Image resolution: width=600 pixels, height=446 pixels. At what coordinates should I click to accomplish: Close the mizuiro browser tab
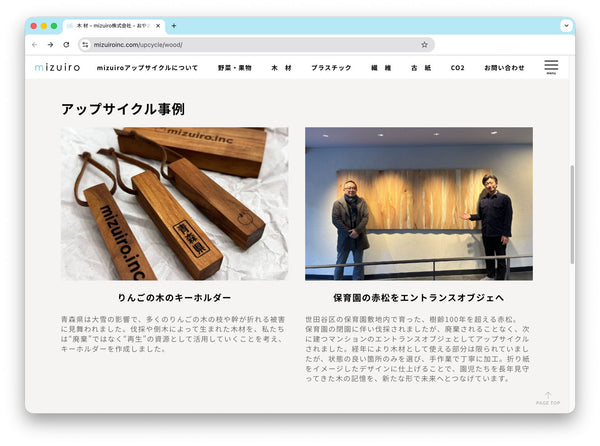158,26
